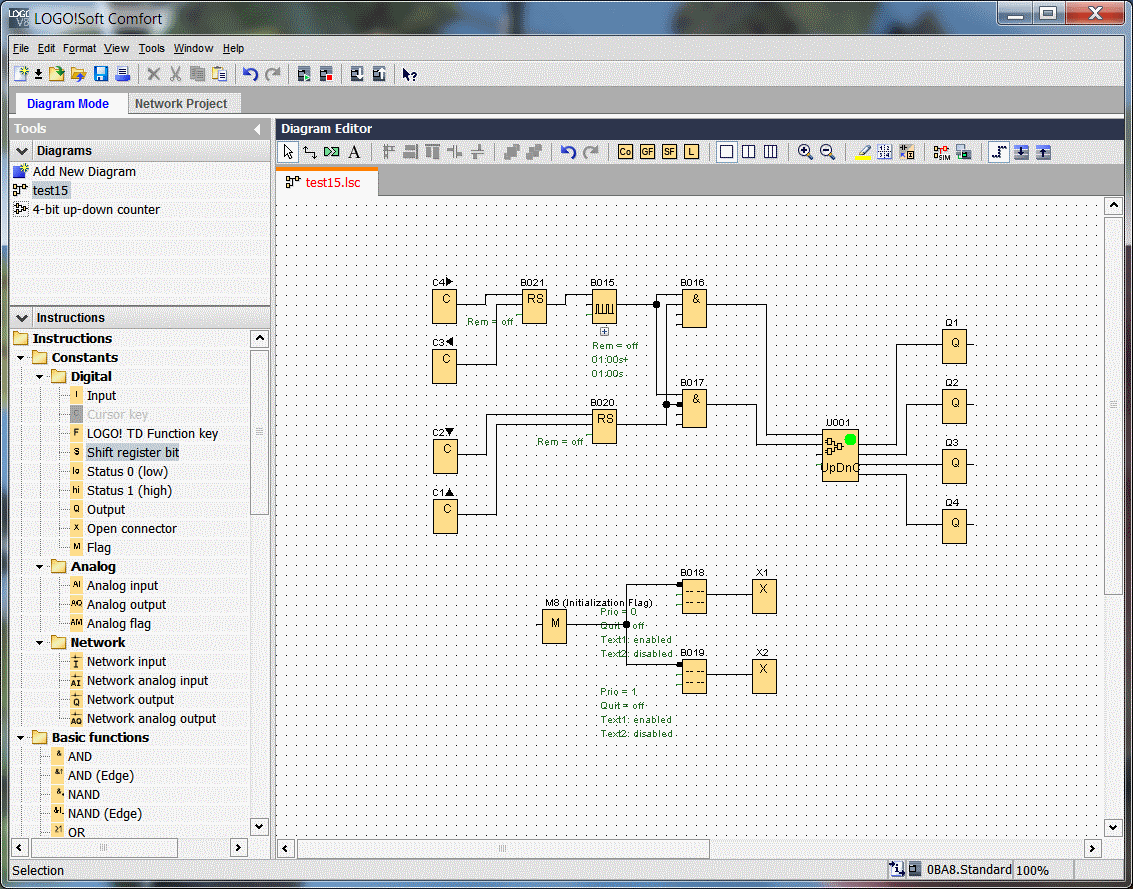The image size is (1133, 889).
Task: Select test15 in Diagrams list
Action: [x=50, y=191]
